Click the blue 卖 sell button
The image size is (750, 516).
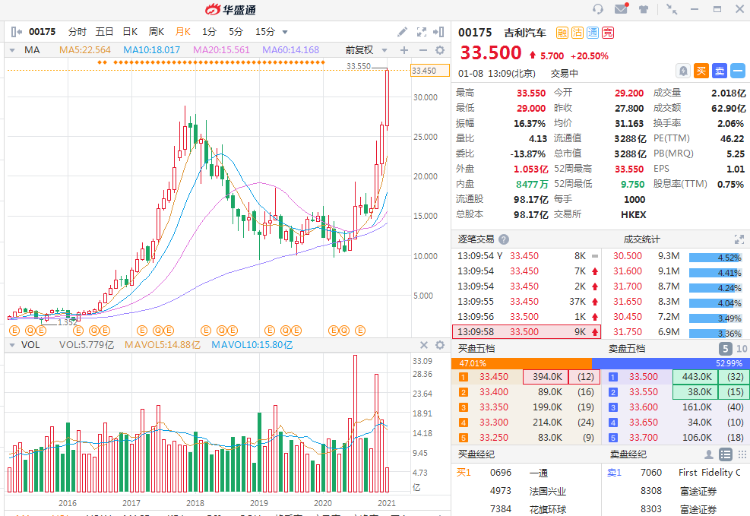coord(719,71)
